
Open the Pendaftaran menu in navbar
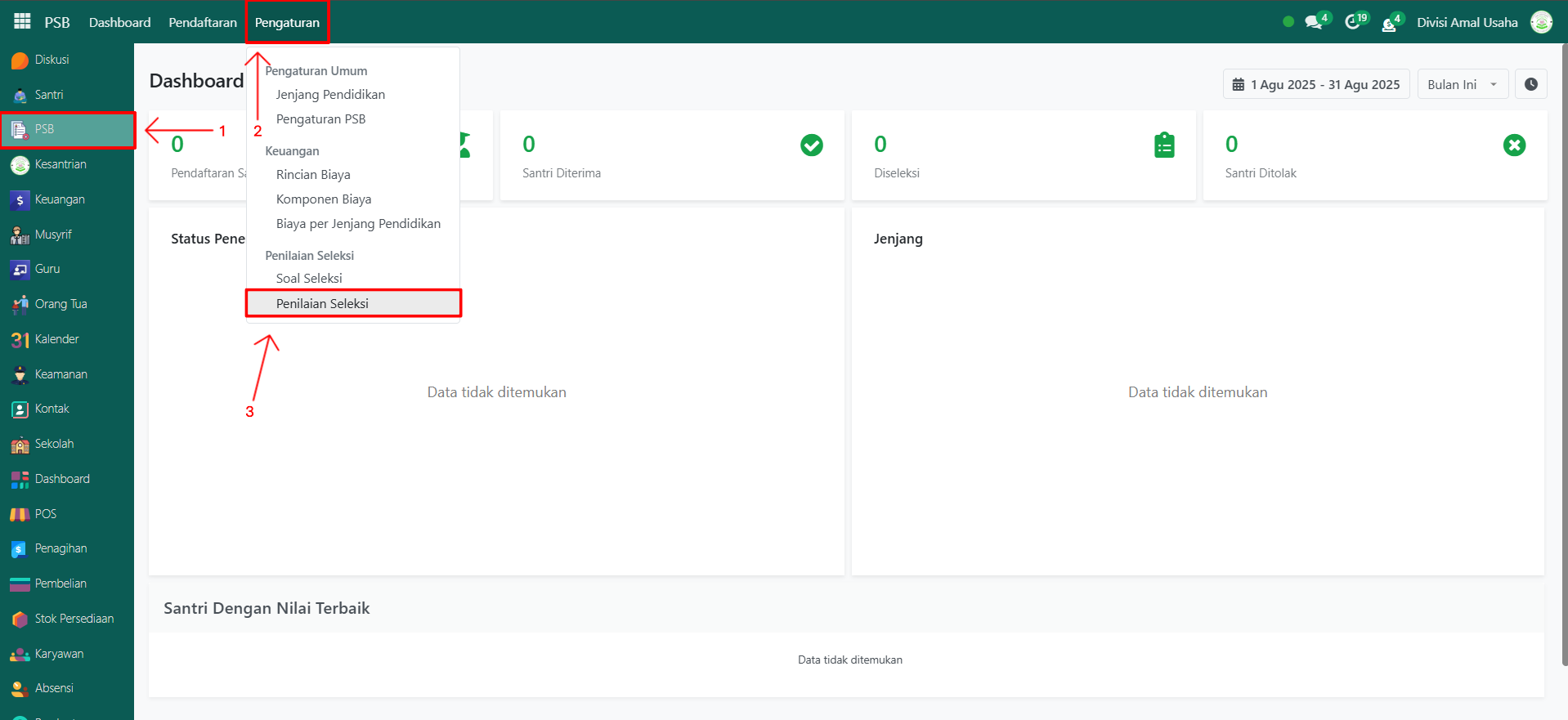[203, 22]
